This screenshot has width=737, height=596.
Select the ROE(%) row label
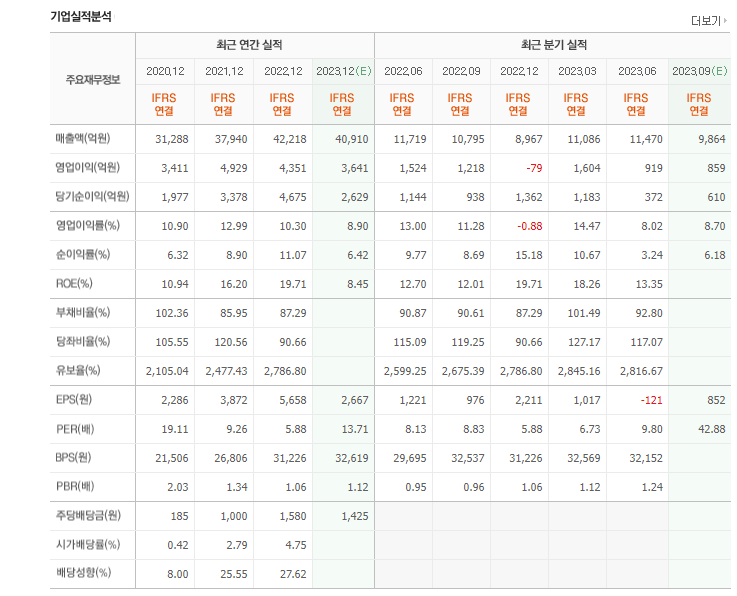(74, 283)
